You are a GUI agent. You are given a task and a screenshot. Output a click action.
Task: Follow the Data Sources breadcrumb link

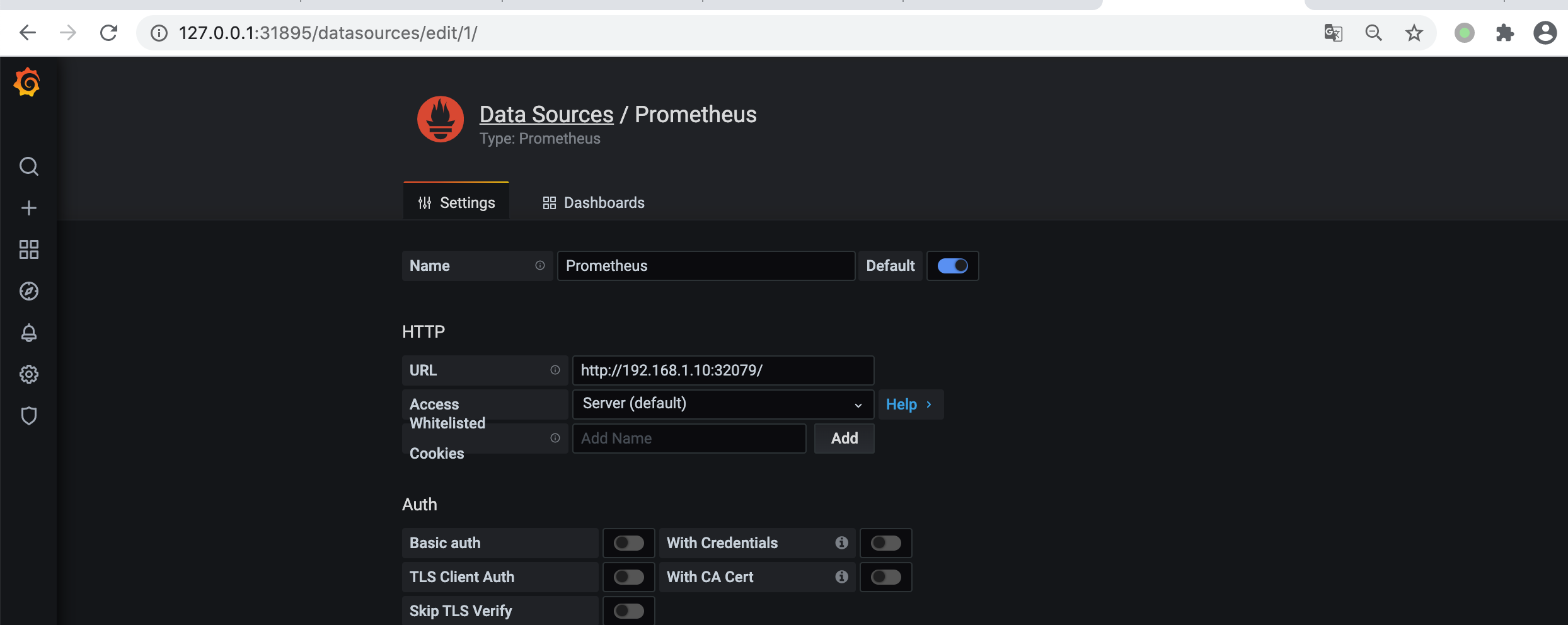[x=546, y=114]
